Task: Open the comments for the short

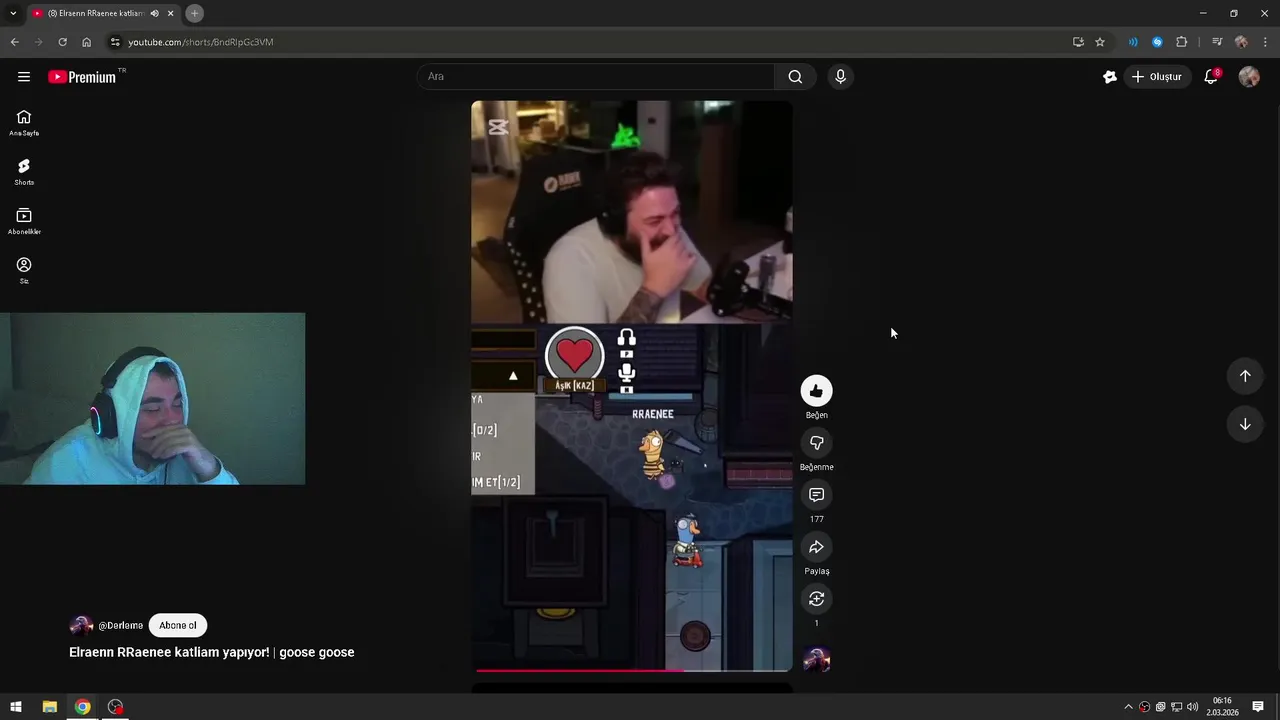Action: pyautogui.click(x=816, y=495)
